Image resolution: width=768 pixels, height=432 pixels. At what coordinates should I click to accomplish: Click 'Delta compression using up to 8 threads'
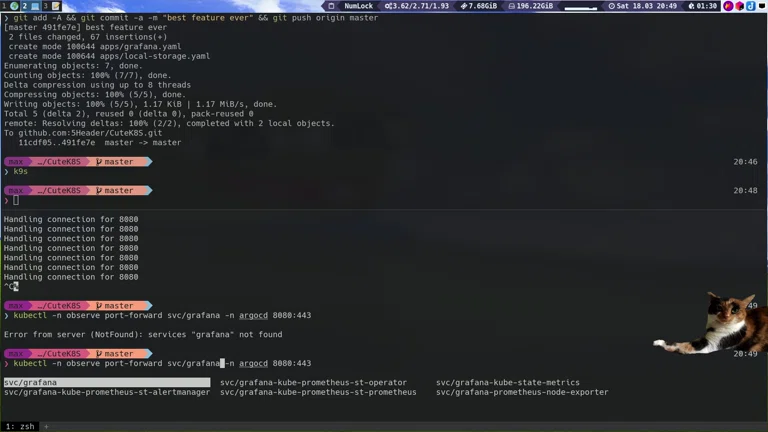pos(97,85)
